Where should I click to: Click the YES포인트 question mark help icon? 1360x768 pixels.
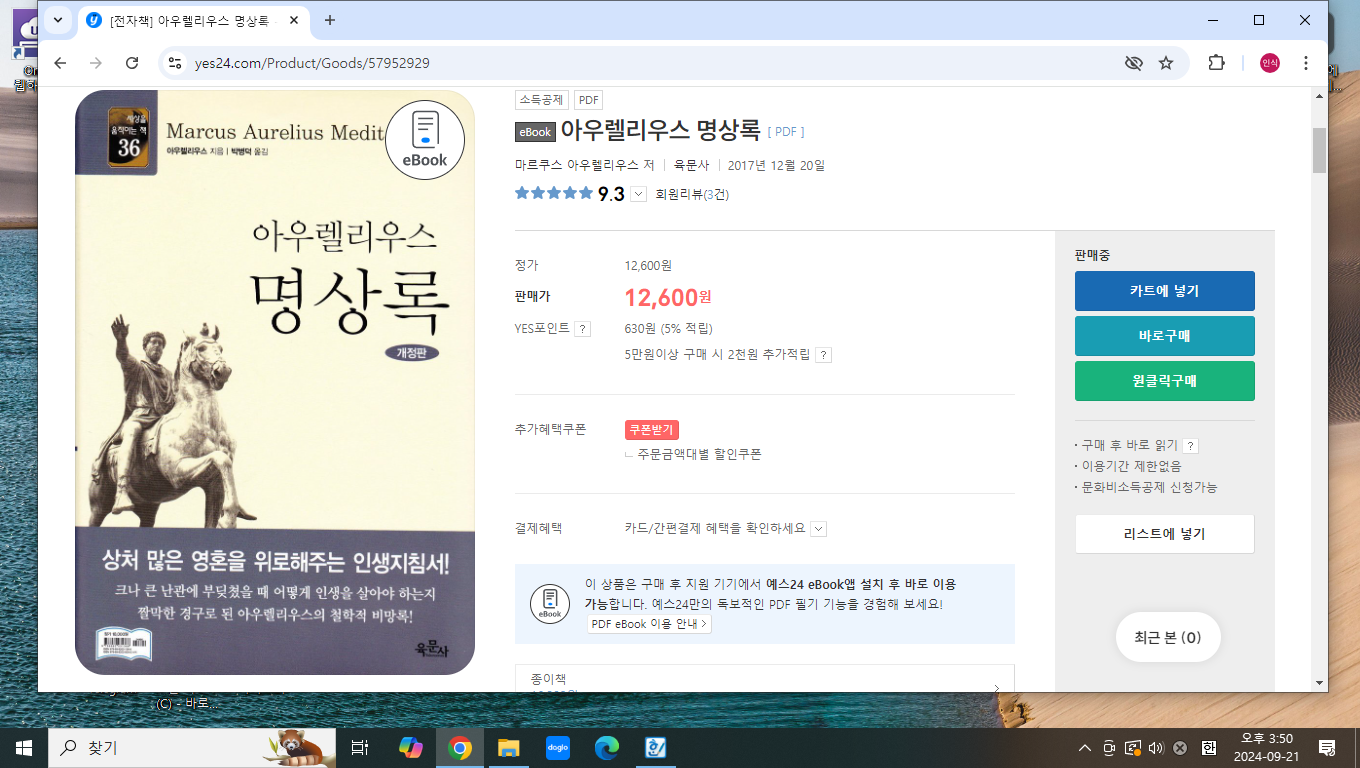pyautogui.click(x=583, y=329)
